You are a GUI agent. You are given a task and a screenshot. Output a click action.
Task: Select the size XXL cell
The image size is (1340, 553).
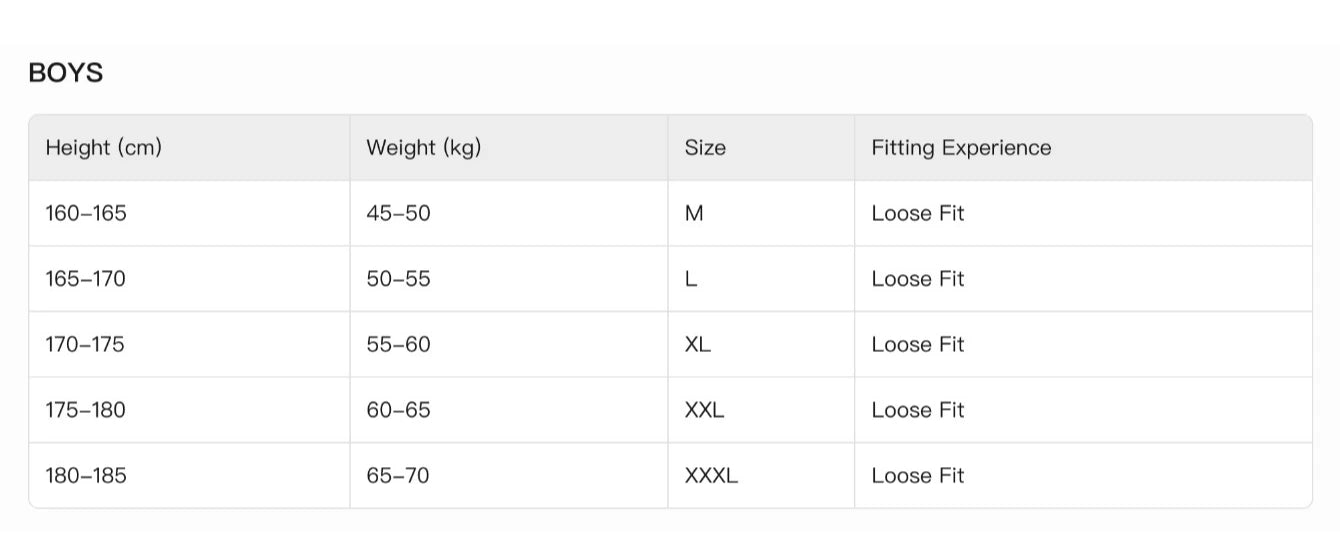(704, 410)
